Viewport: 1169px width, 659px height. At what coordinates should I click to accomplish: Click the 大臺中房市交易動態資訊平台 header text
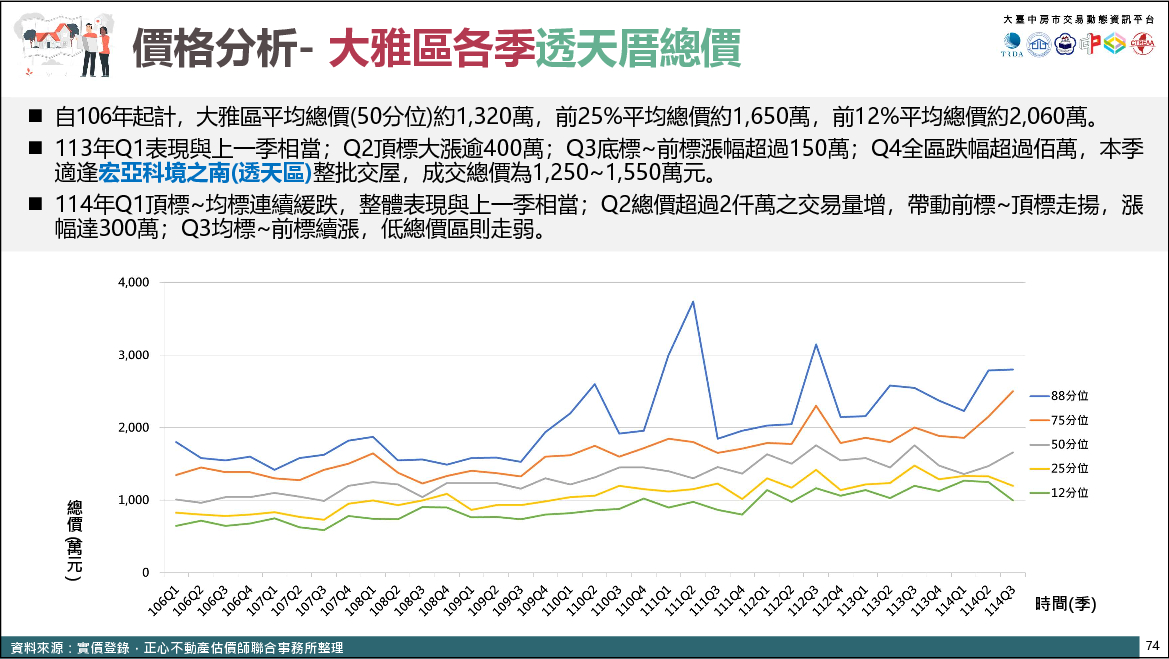tap(1077, 20)
